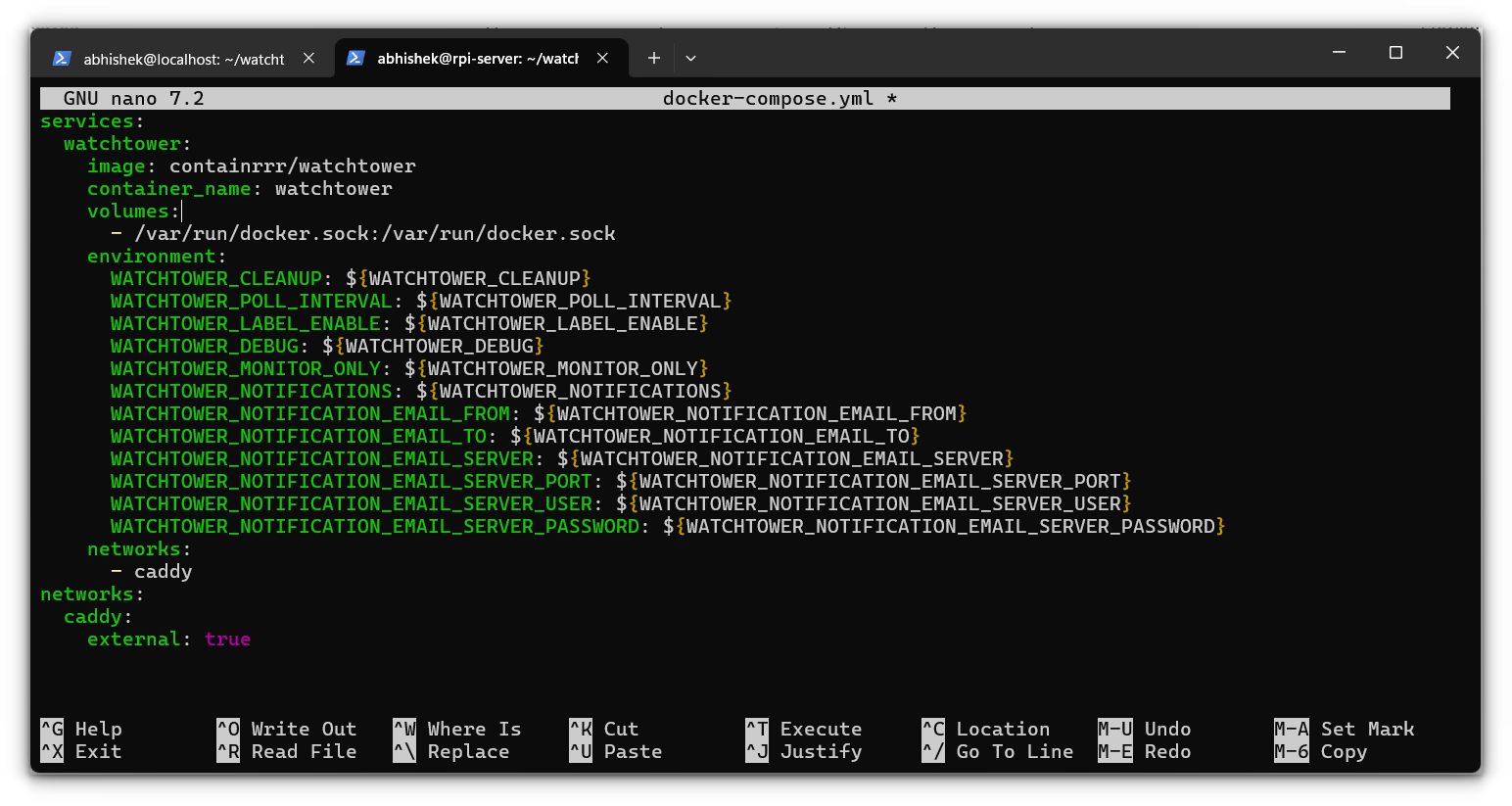Click PowerShell icon on rpi-server tab
This screenshot has height=806, width=1512.
(x=355, y=59)
